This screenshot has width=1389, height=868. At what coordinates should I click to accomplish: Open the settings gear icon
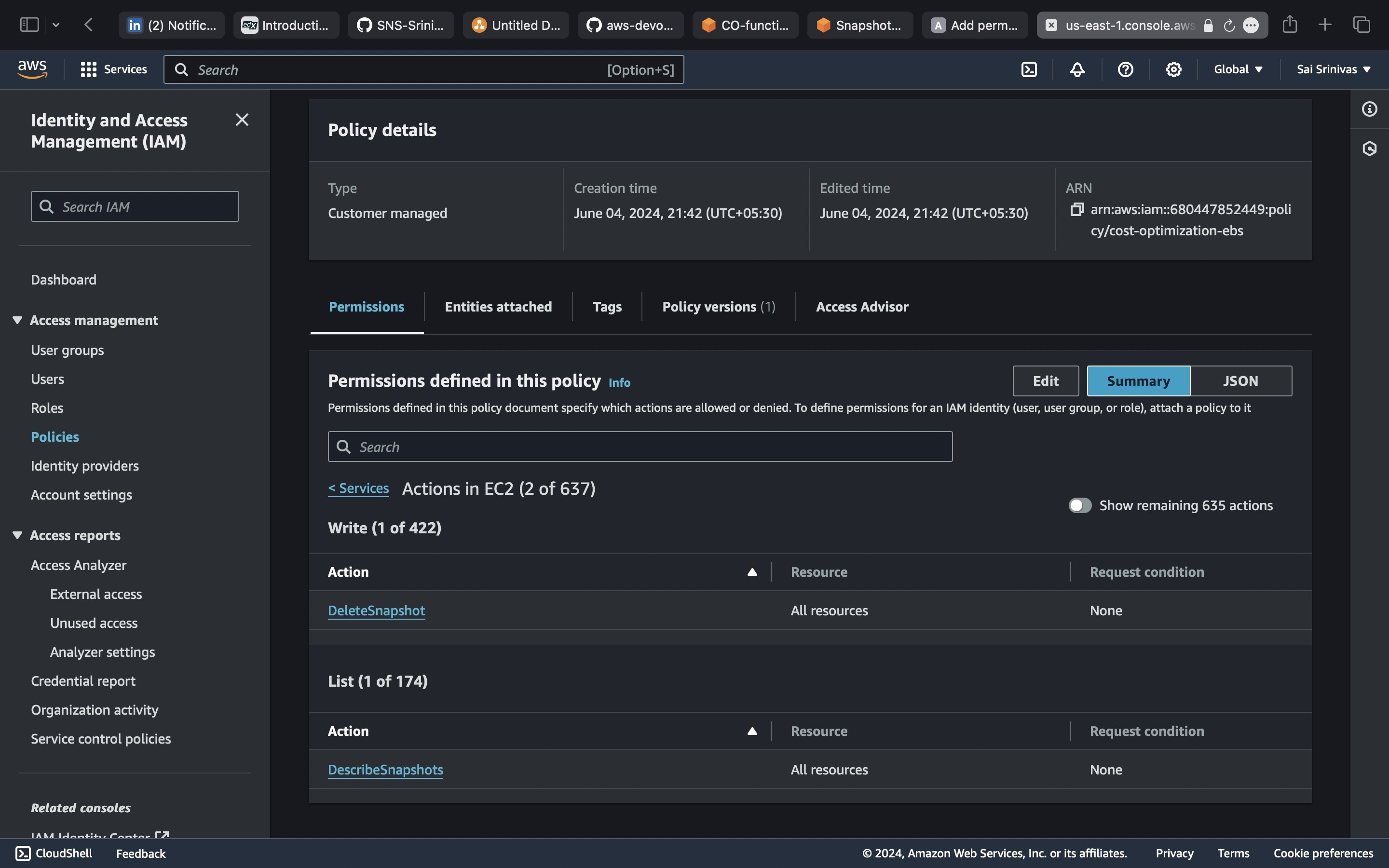click(1174, 69)
